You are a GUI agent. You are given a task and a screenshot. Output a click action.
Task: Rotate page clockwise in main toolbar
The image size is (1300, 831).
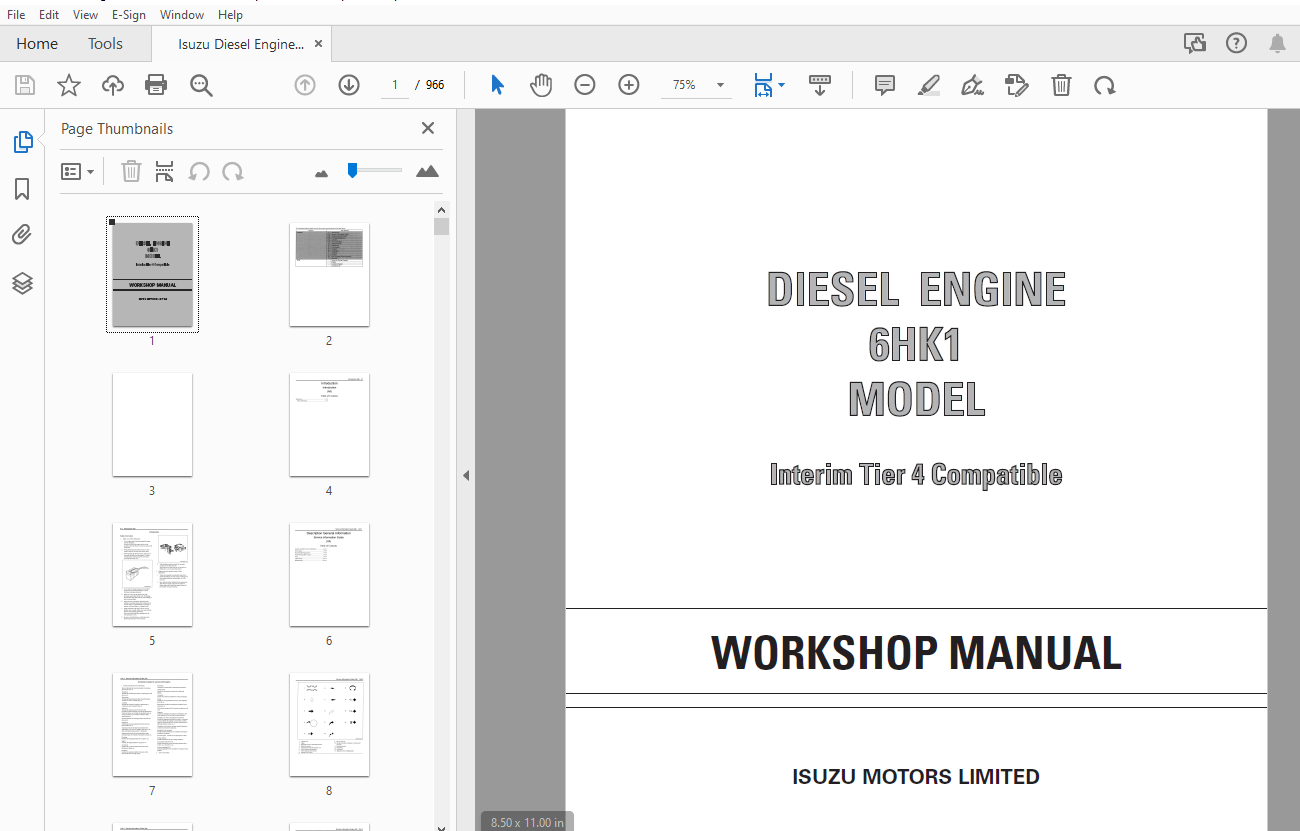1104,85
